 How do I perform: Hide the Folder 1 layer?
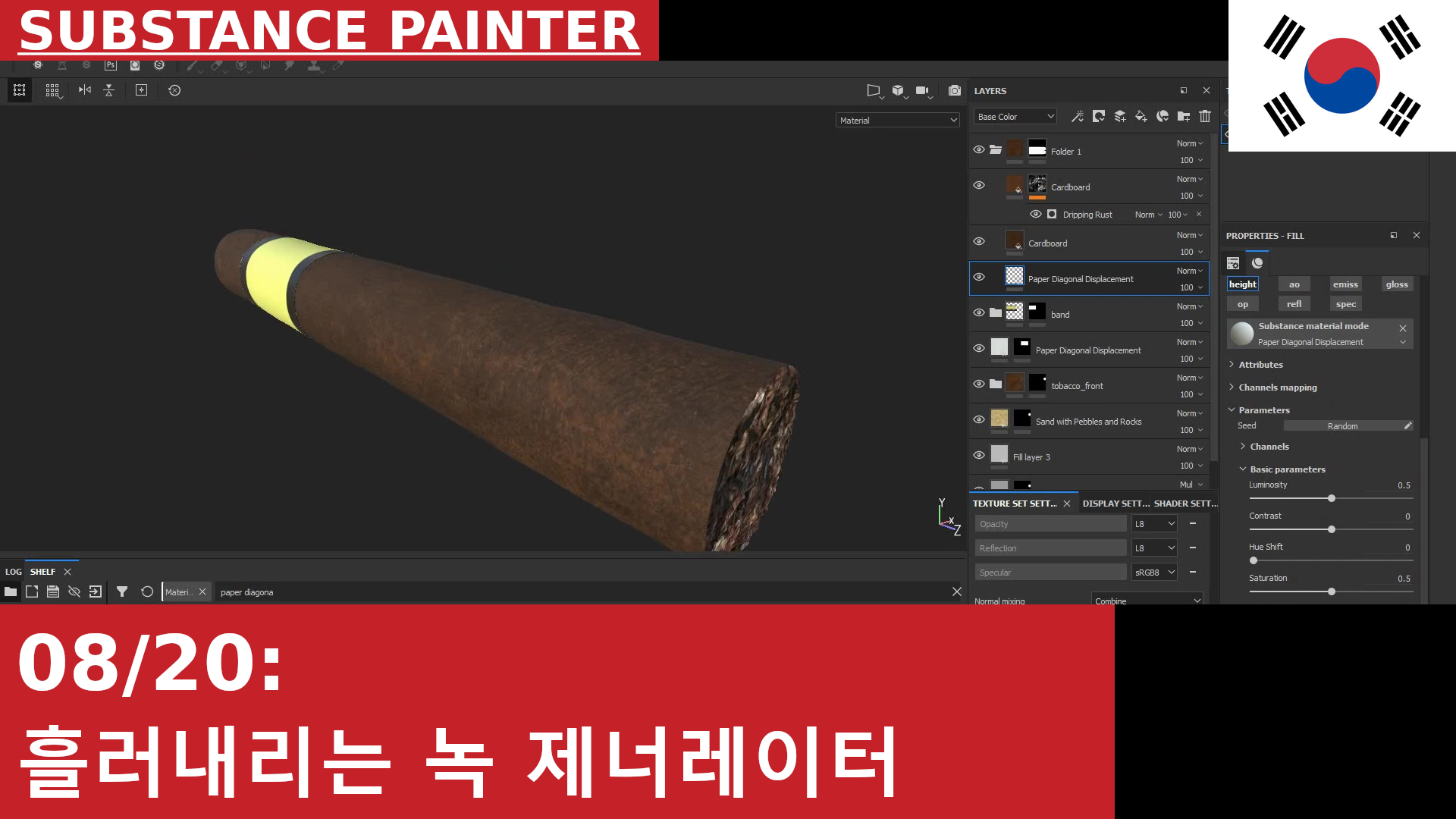coord(979,150)
